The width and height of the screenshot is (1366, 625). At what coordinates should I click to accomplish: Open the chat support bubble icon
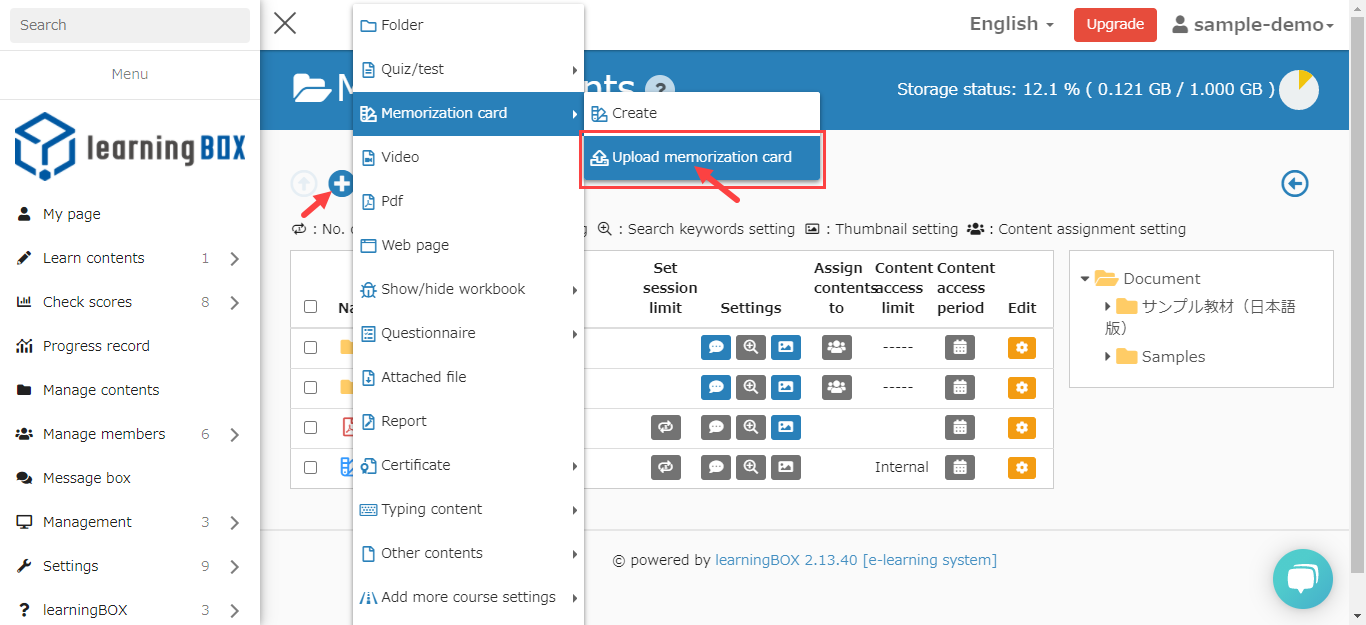click(1302, 579)
